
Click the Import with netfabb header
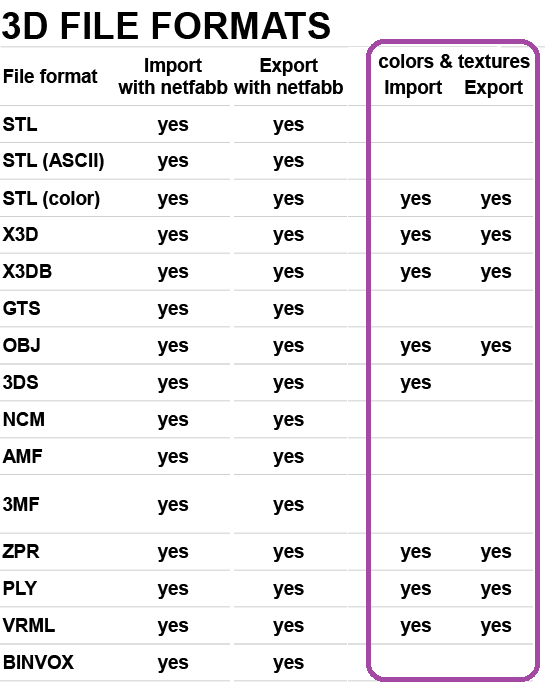click(173, 76)
